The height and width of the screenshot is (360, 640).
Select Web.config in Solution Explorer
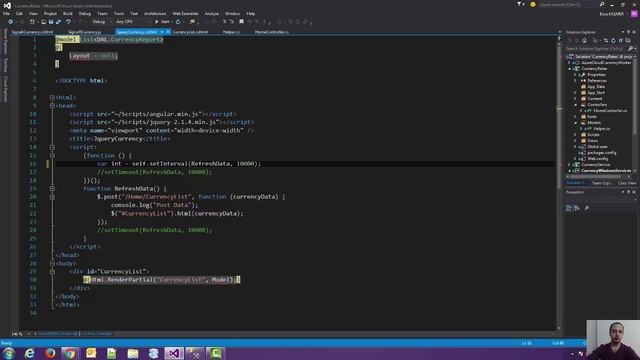pyautogui.click(x=598, y=158)
